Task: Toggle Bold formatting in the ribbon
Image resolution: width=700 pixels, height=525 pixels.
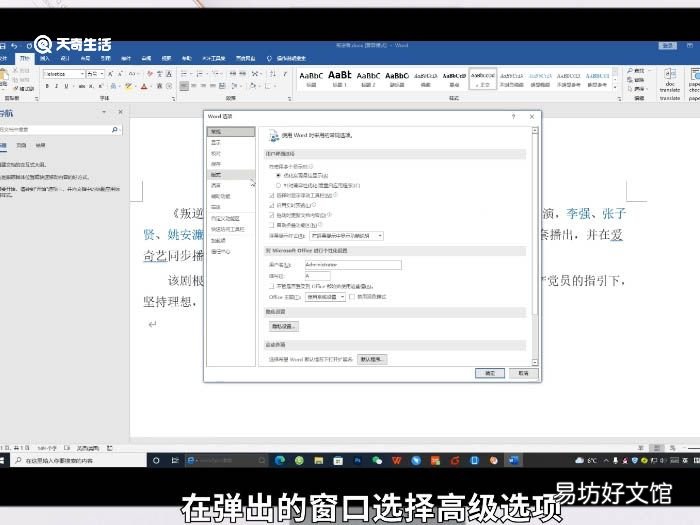Action: pyautogui.click(x=47, y=86)
